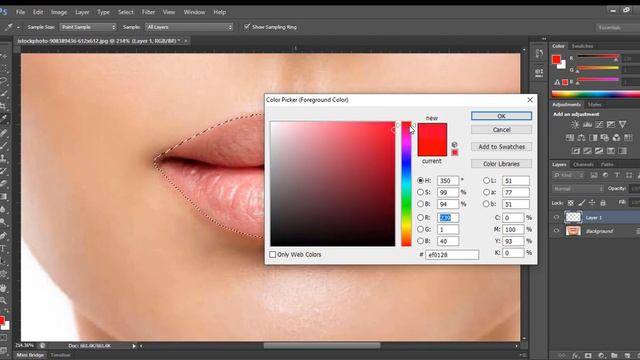Open Color Libraries
The width and height of the screenshot is (640, 360).
coord(501,164)
